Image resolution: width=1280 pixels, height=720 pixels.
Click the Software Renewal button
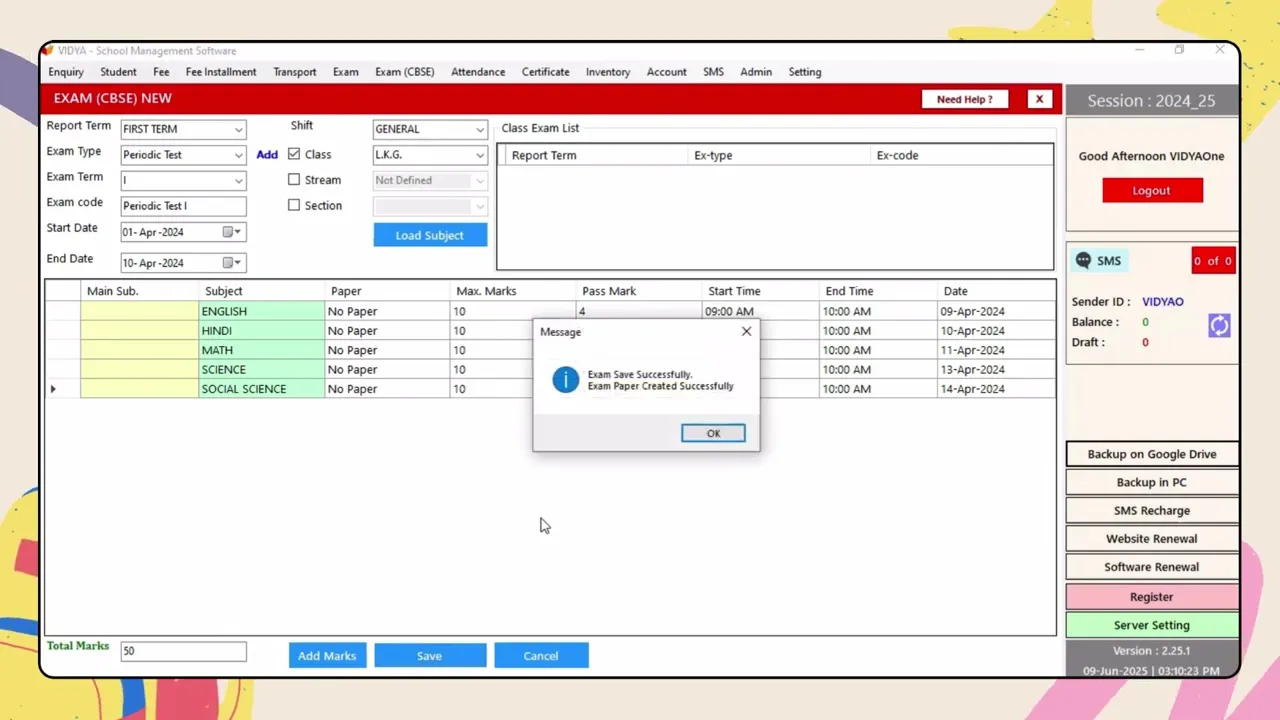pos(1152,567)
